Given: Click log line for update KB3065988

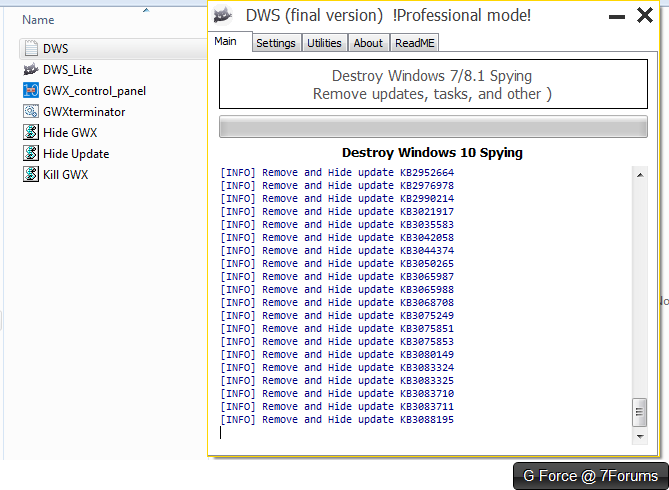Looking at the screenshot, I should pyautogui.click(x=337, y=289).
